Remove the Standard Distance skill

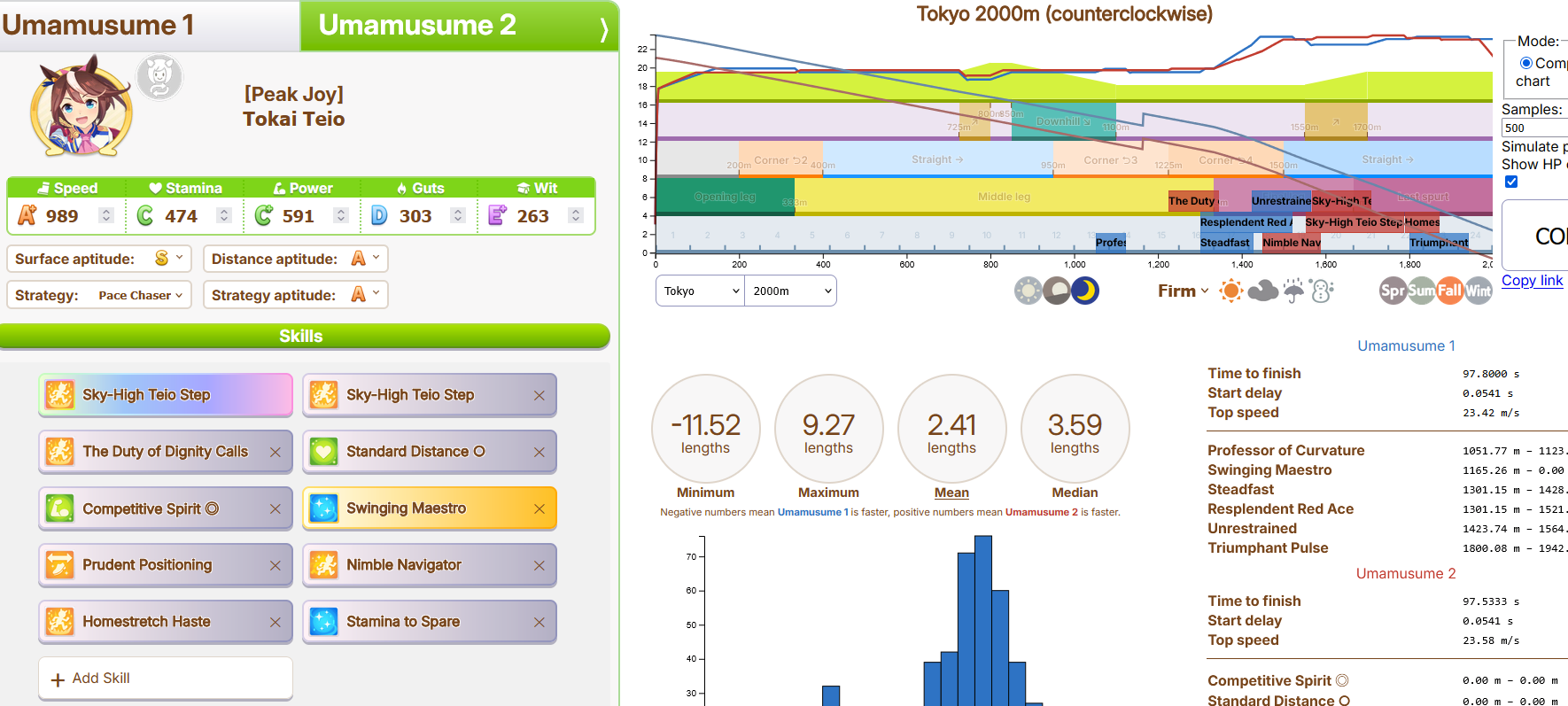pyautogui.click(x=539, y=453)
